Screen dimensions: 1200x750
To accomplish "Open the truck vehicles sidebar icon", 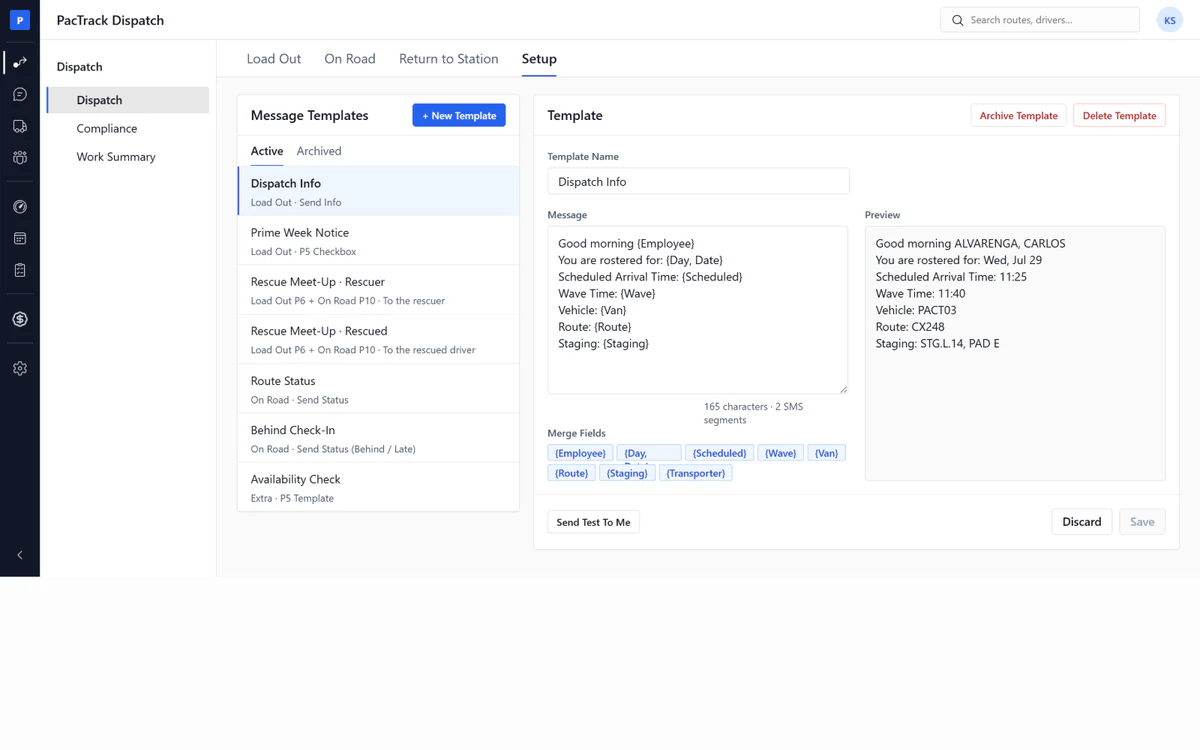I will pos(20,126).
